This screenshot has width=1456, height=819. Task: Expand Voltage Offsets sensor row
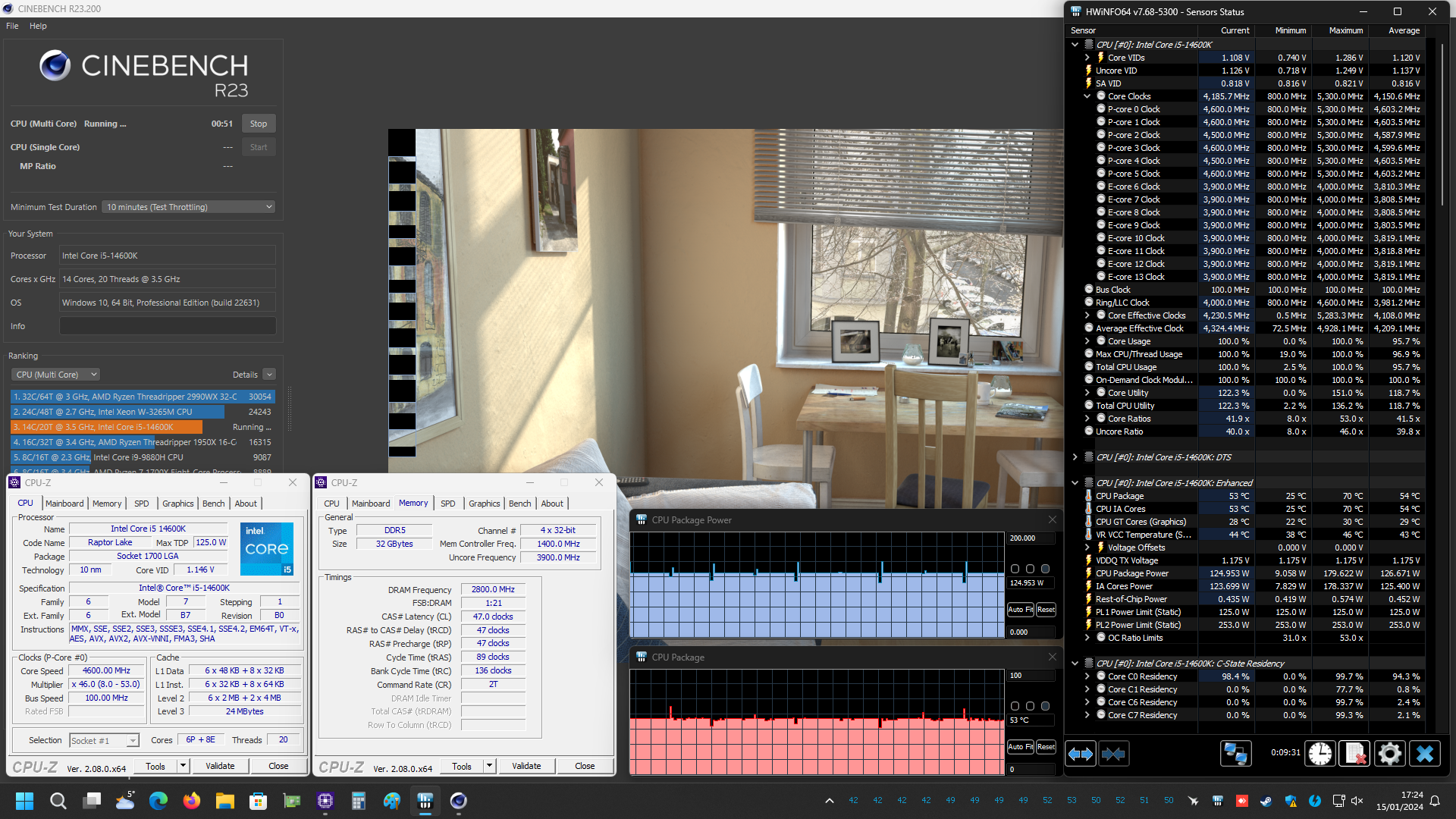(1087, 548)
